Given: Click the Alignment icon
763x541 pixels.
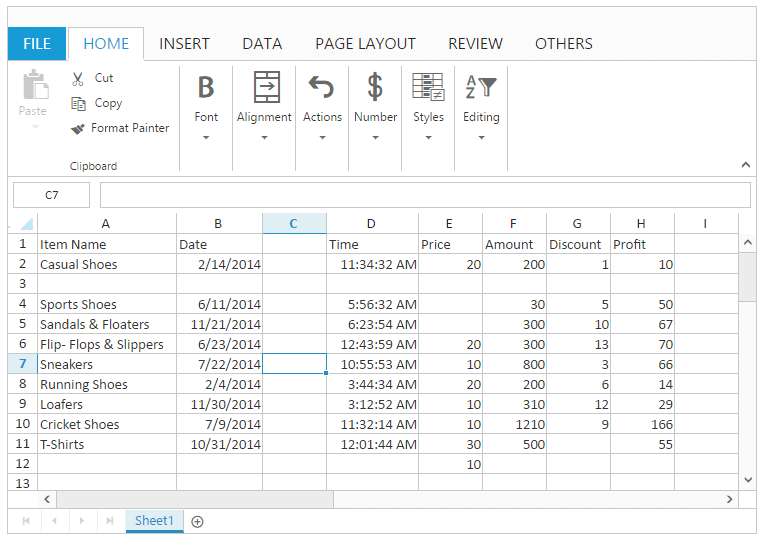Looking at the screenshot, I should pyautogui.click(x=266, y=88).
